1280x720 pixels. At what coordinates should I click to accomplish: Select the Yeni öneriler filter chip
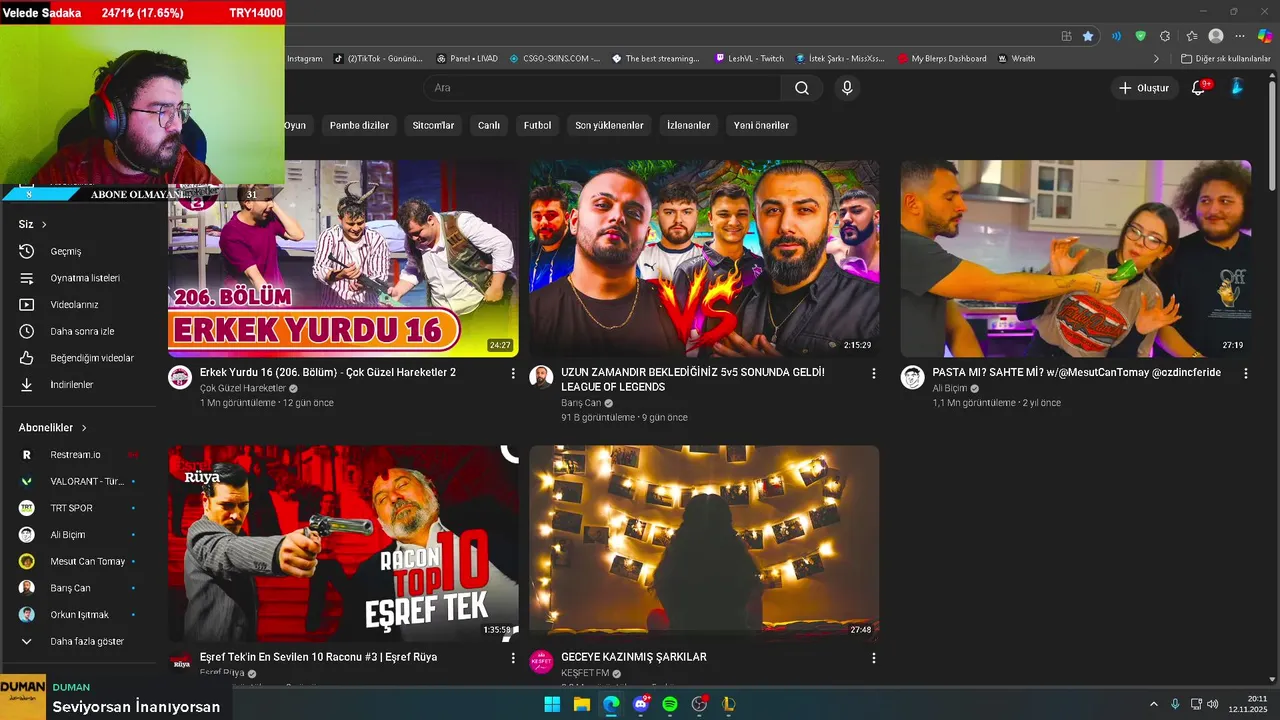click(x=761, y=126)
